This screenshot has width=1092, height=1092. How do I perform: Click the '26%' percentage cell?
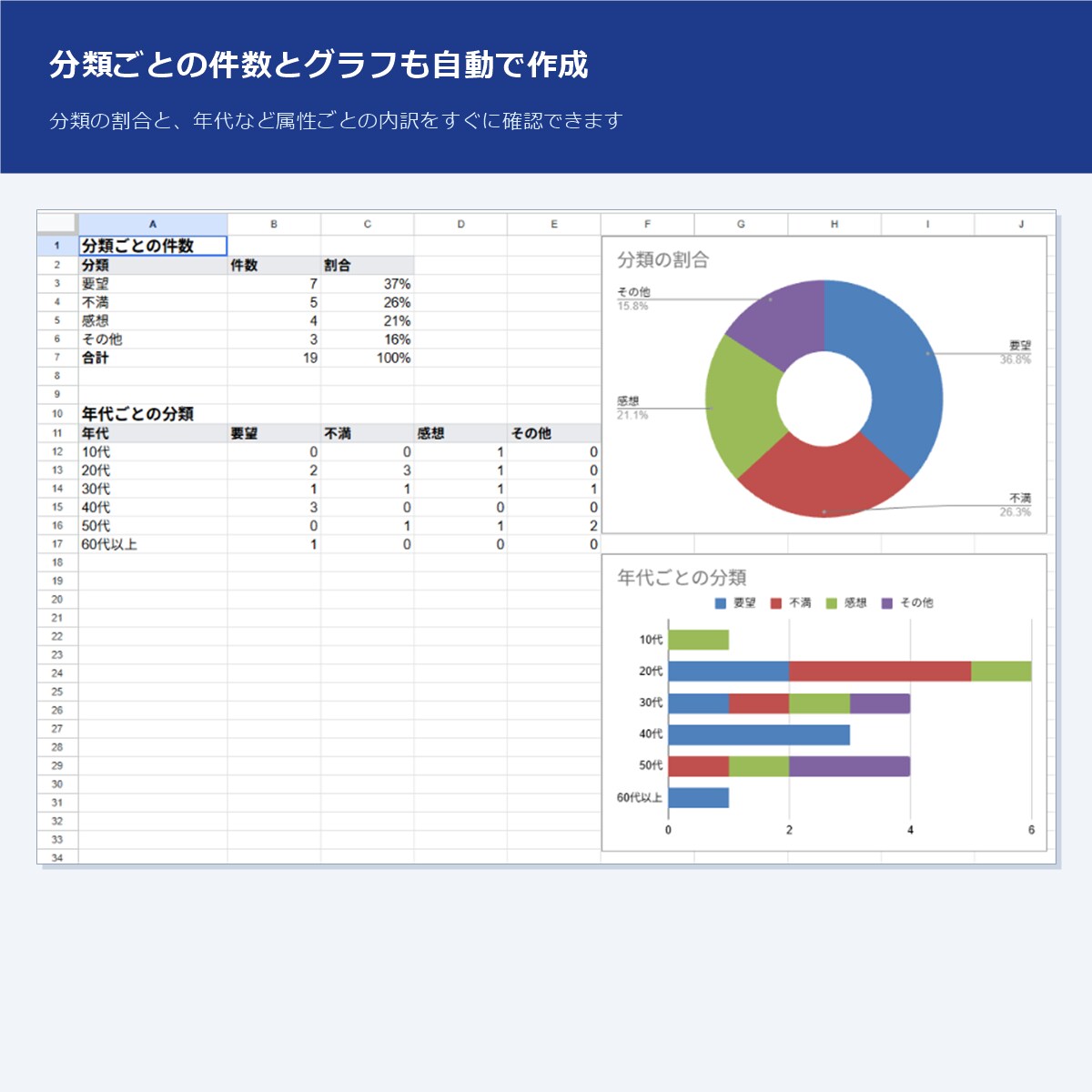tap(368, 302)
